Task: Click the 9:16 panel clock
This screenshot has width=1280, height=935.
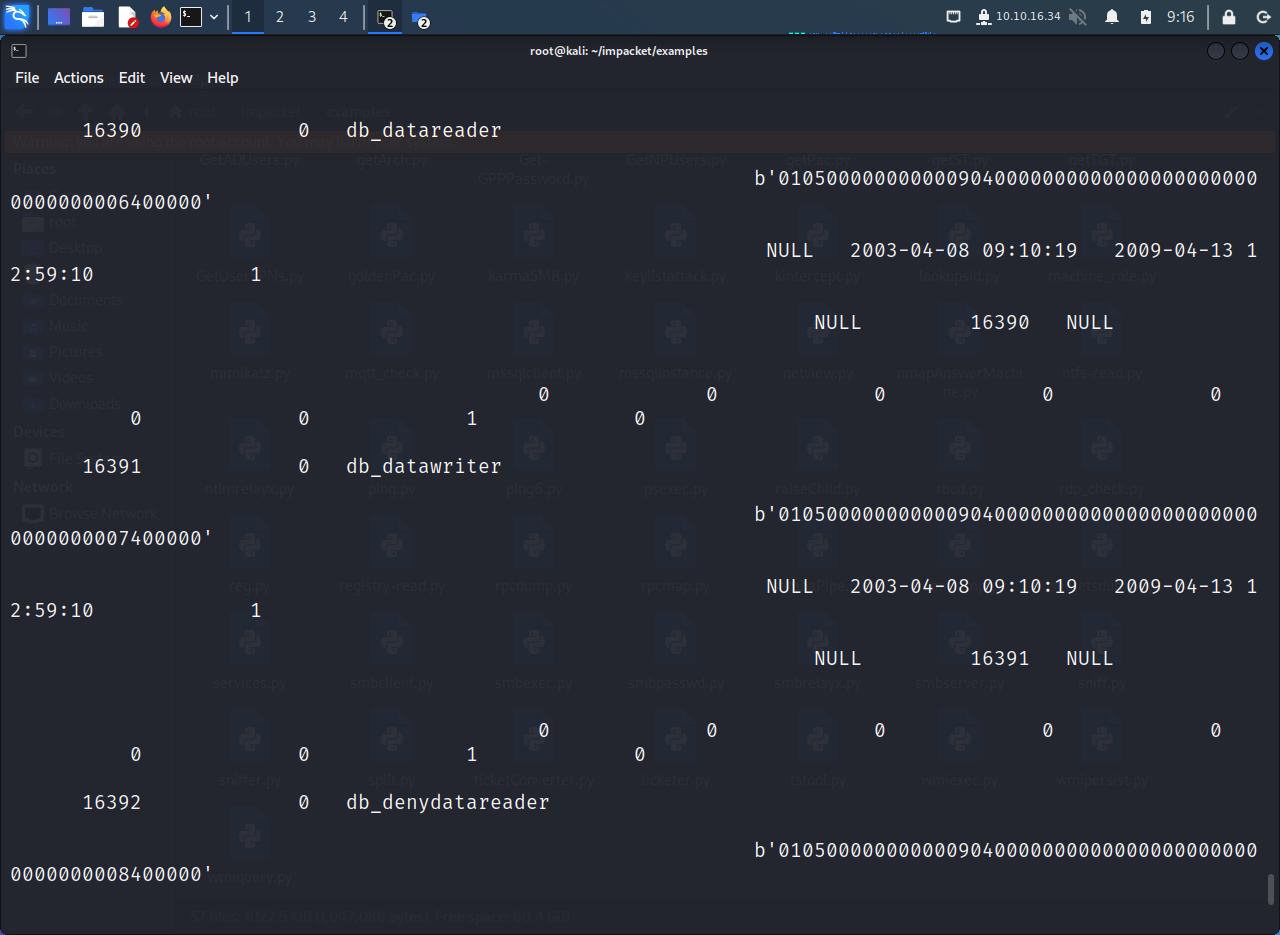Action: (x=1181, y=17)
